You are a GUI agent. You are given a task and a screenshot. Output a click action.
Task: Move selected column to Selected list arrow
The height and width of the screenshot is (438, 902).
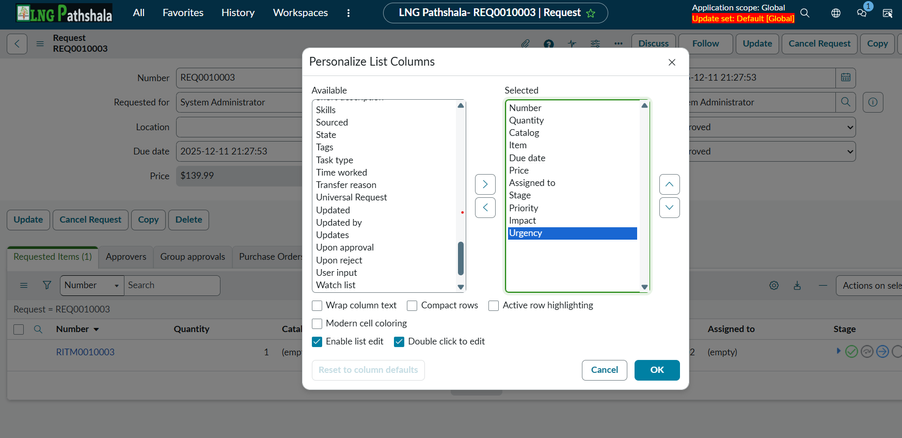pos(485,184)
